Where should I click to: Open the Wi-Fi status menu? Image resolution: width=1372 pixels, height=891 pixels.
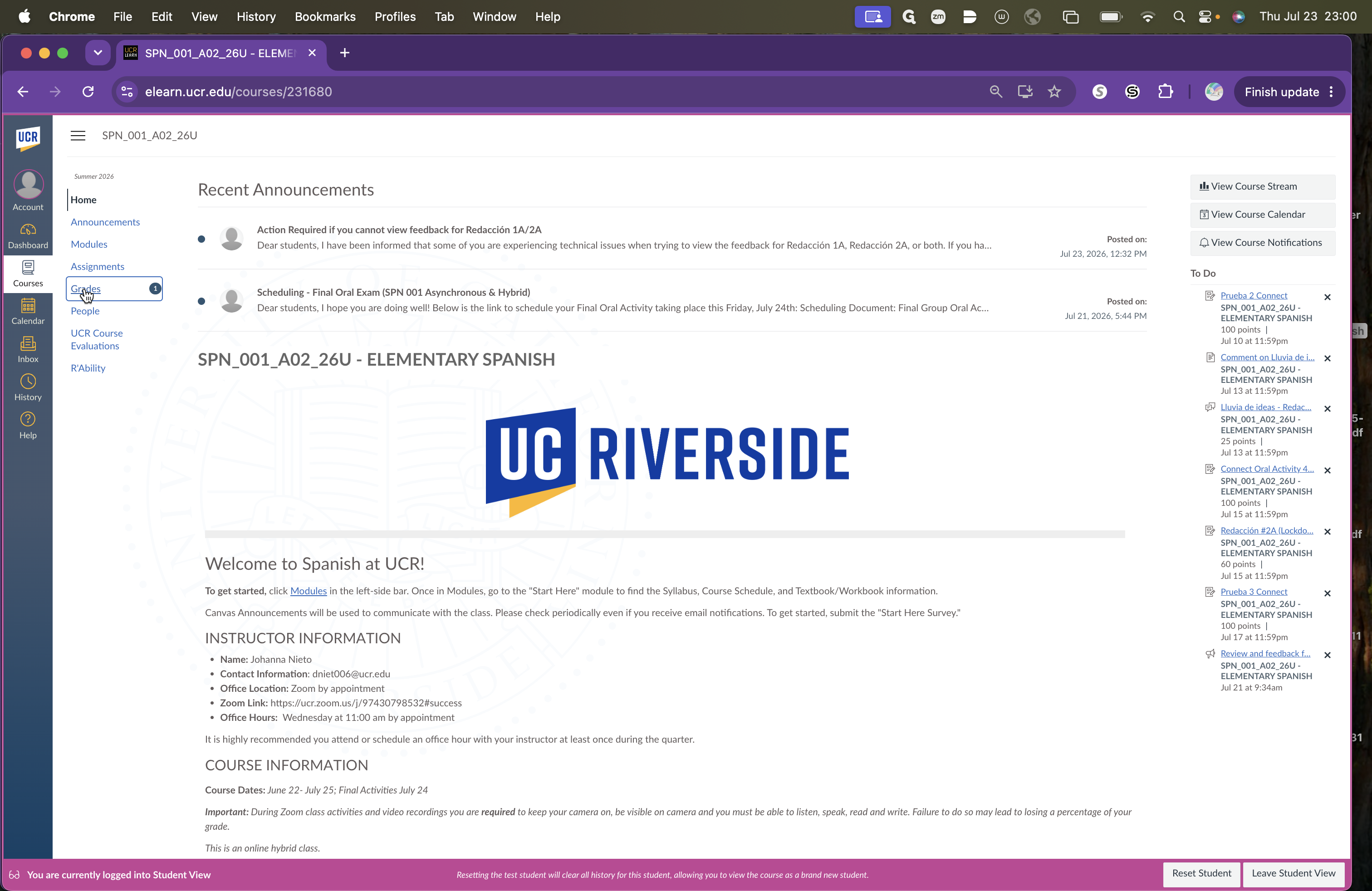(x=1148, y=17)
